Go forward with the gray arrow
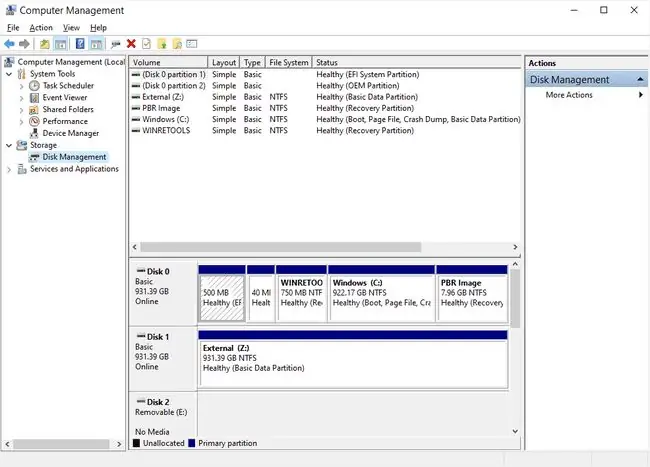 coord(24,44)
